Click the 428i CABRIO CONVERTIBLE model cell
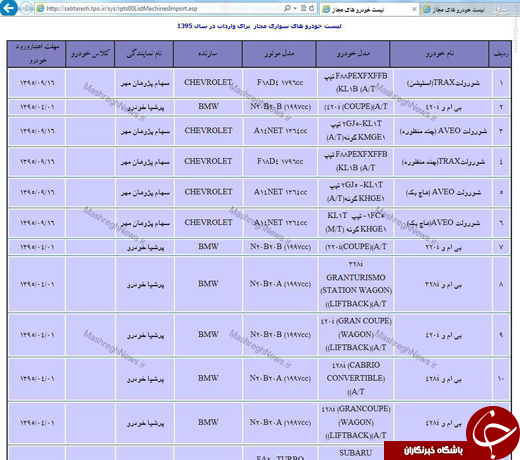The image size is (520, 460). [x=356, y=379]
